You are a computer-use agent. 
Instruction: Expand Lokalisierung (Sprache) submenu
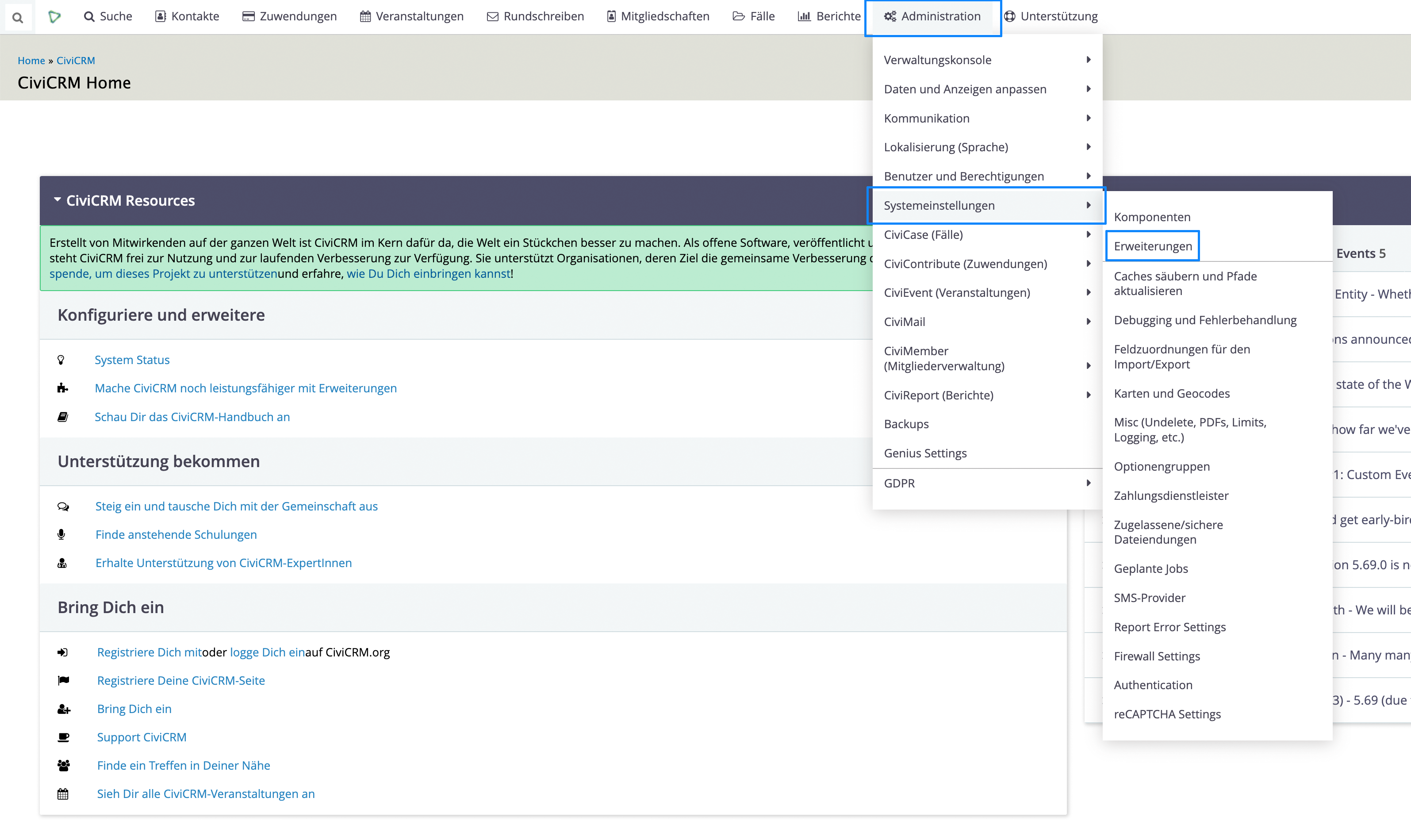click(987, 147)
